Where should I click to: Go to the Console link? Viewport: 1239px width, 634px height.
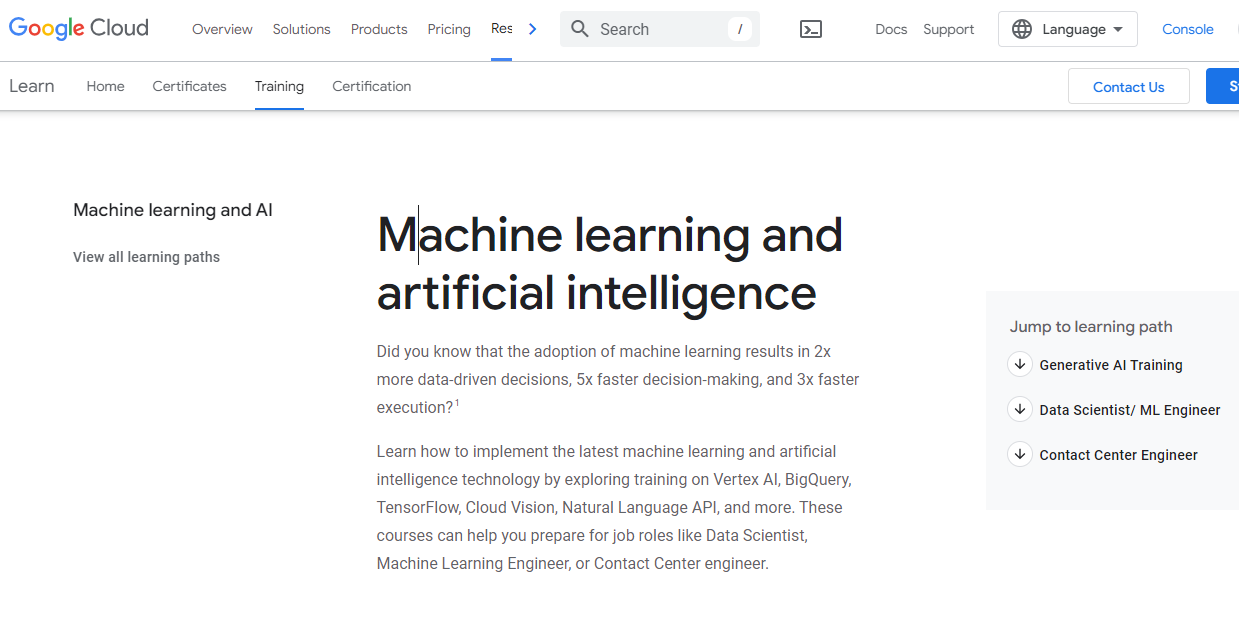click(1188, 30)
